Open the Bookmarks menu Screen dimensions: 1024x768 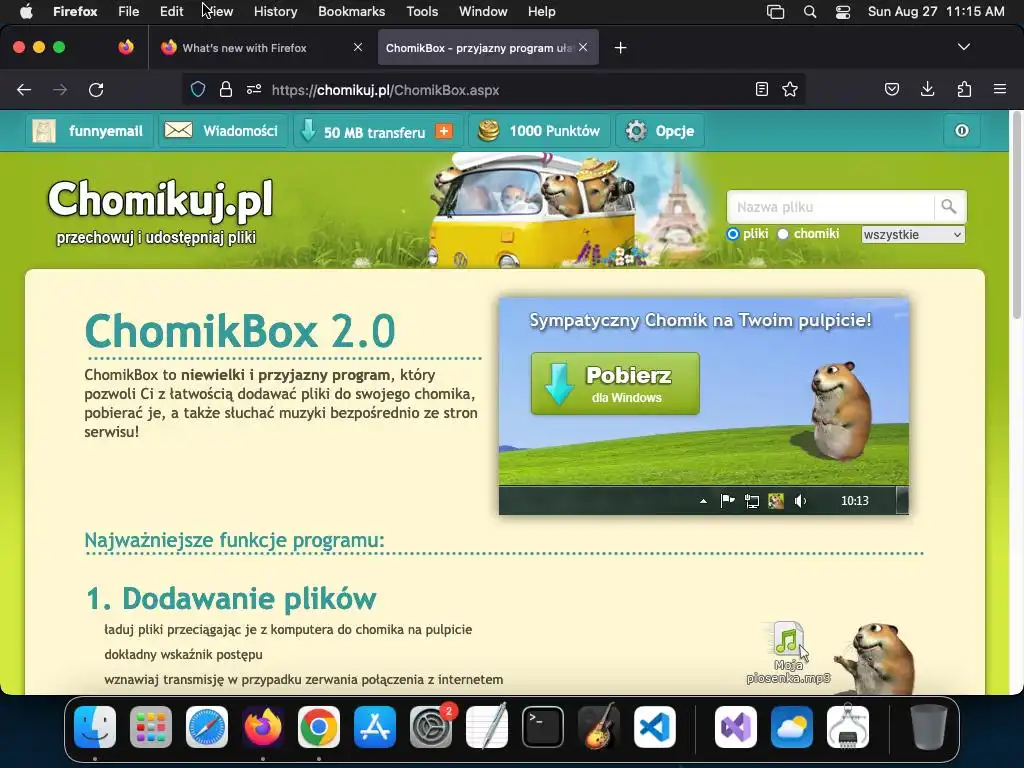[351, 11]
